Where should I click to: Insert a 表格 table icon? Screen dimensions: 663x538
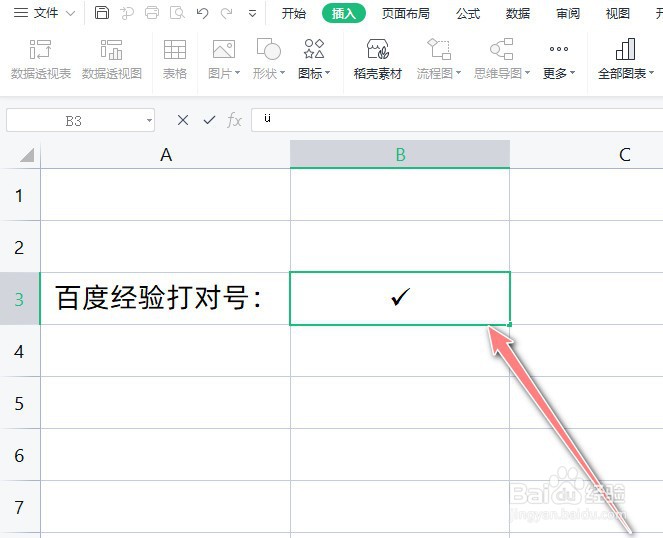pyautogui.click(x=175, y=49)
